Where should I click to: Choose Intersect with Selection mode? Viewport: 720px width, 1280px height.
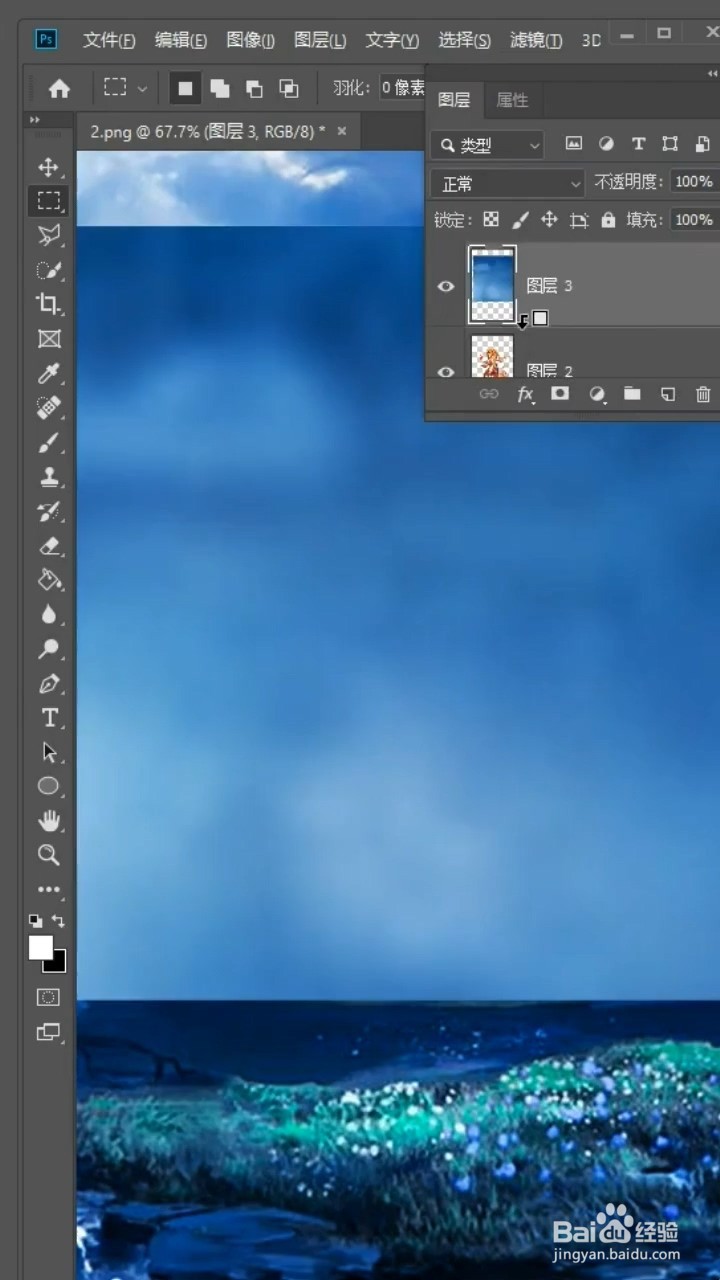tap(288, 89)
